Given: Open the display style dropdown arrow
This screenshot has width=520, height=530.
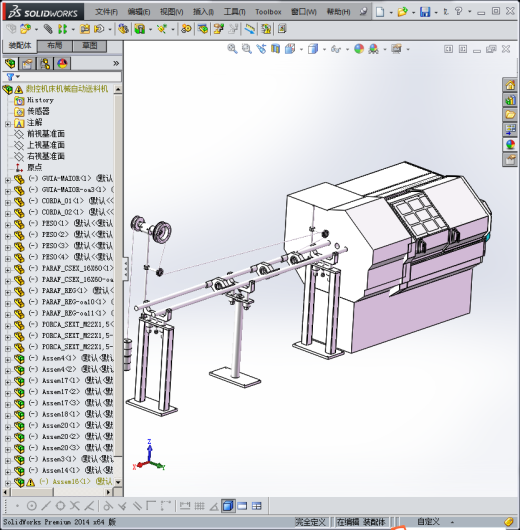Looking at the screenshot, I should point(324,49).
